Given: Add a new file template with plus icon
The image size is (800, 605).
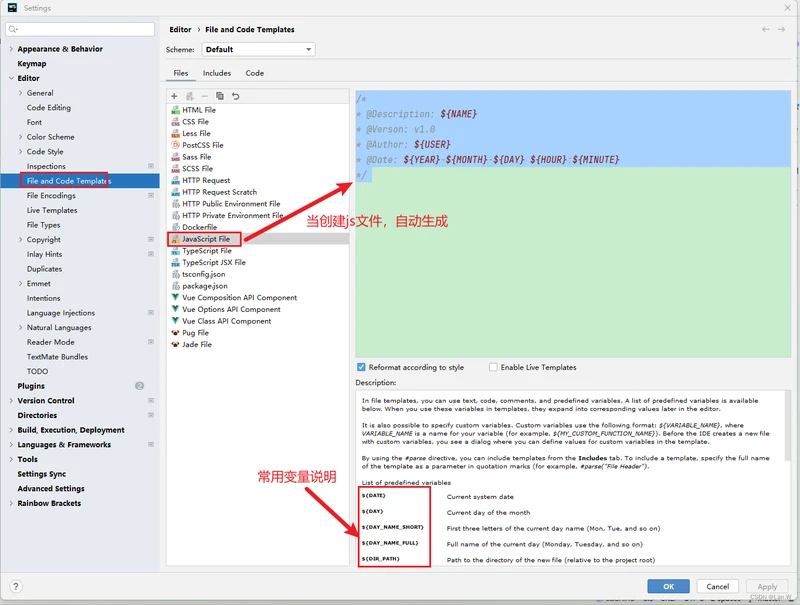Looking at the screenshot, I should [174, 96].
